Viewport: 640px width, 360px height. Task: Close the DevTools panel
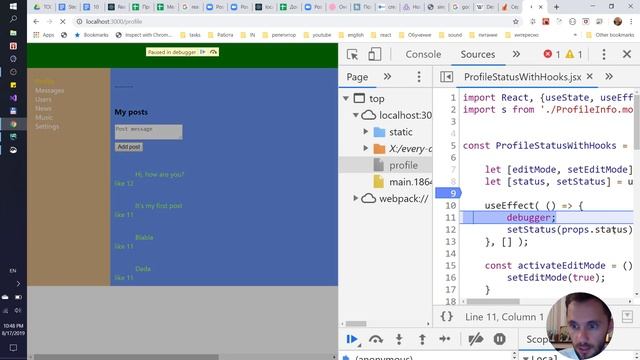pyautogui.click(x=627, y=54)
